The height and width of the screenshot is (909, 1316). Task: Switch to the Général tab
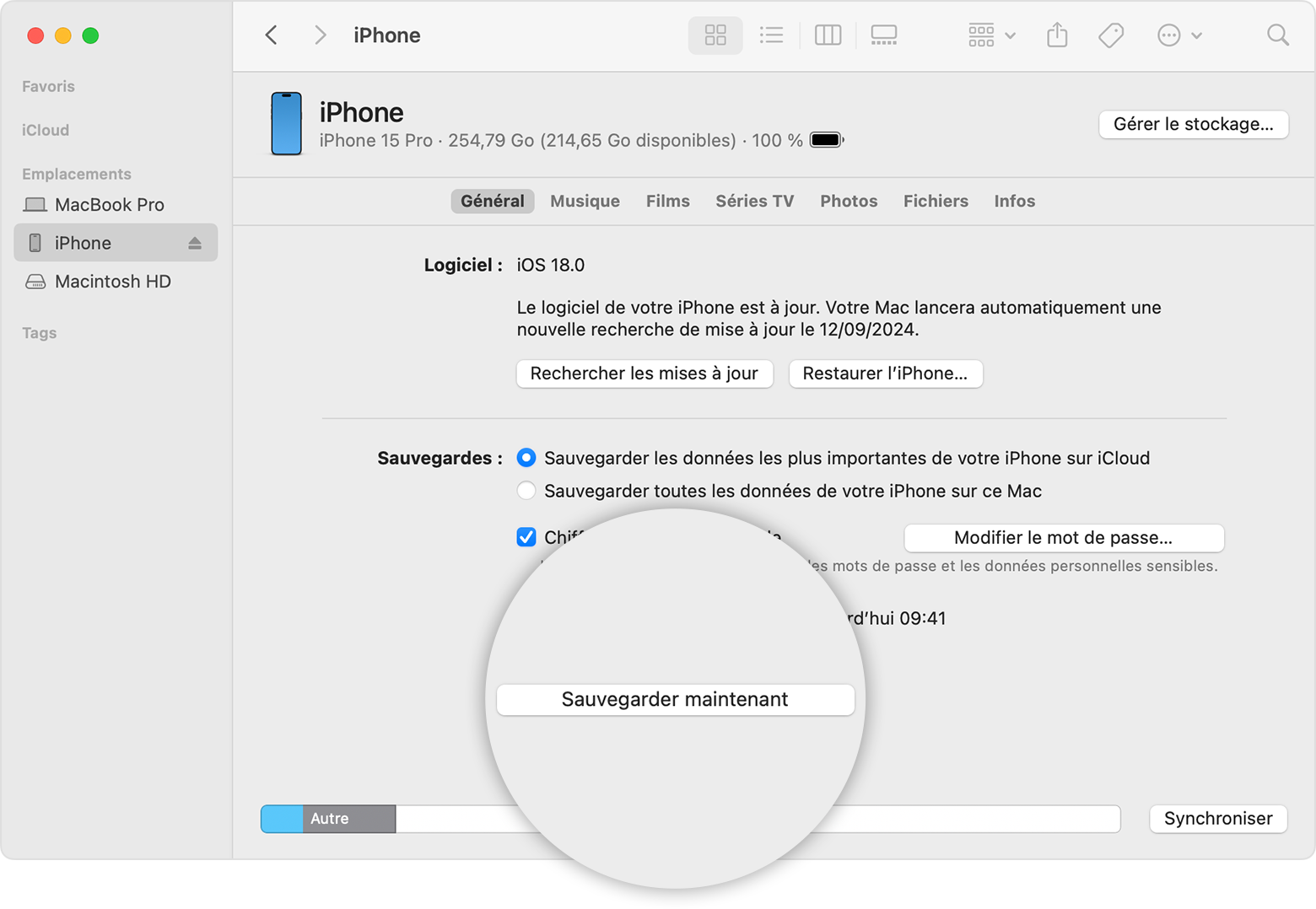coord(493,201)
